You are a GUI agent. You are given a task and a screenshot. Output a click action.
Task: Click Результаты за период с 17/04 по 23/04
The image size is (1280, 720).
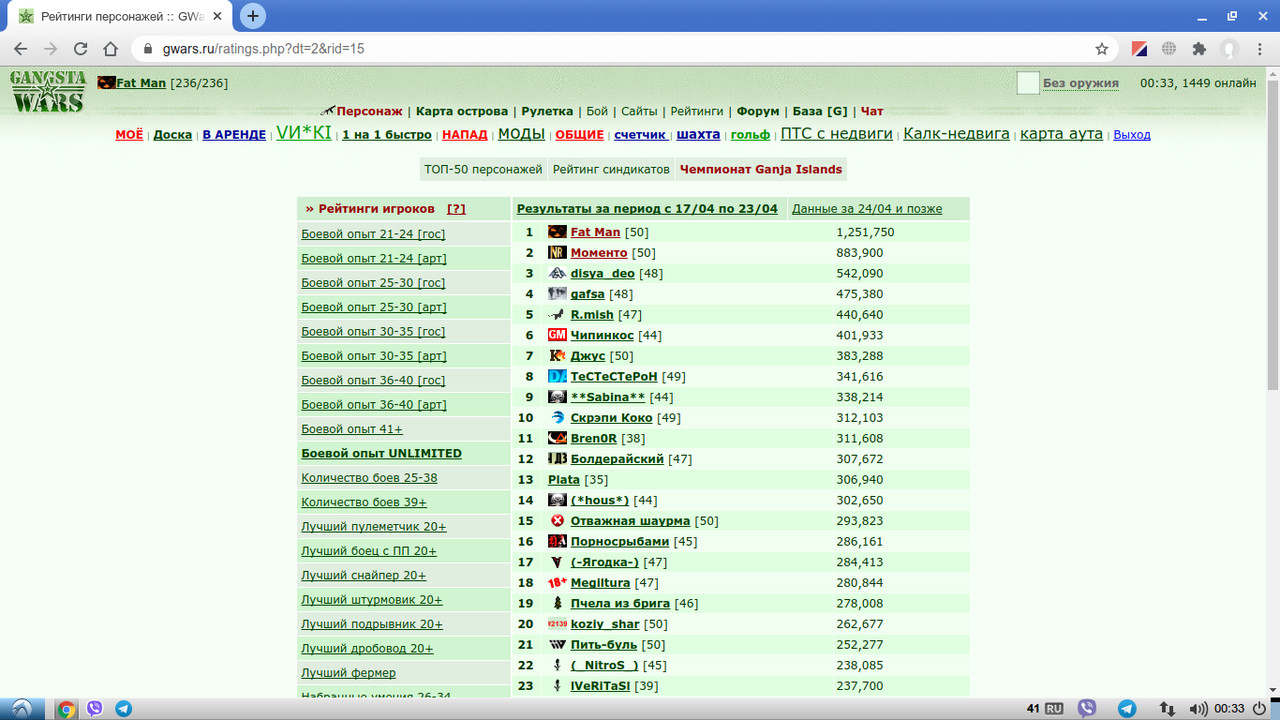point(647,209)
